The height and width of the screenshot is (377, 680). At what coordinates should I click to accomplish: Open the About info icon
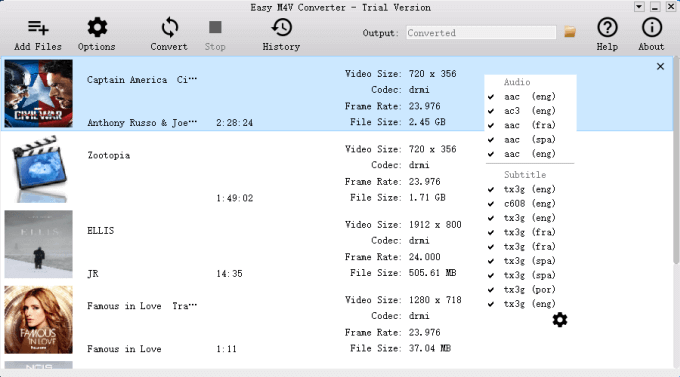point(651,27)
